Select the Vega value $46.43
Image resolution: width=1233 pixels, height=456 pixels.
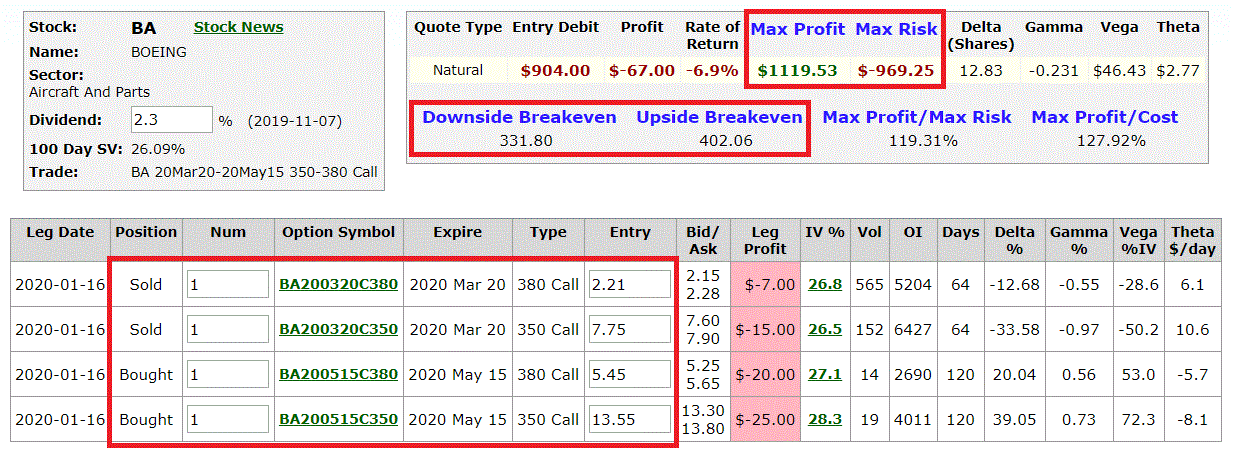[1121, 70]
